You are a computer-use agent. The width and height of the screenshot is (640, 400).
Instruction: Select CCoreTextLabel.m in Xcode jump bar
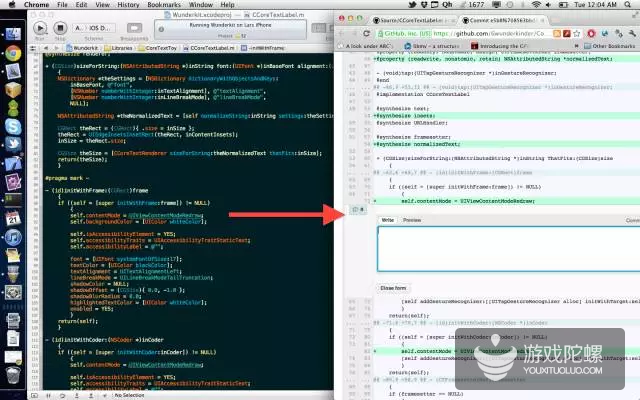[209, 48]
